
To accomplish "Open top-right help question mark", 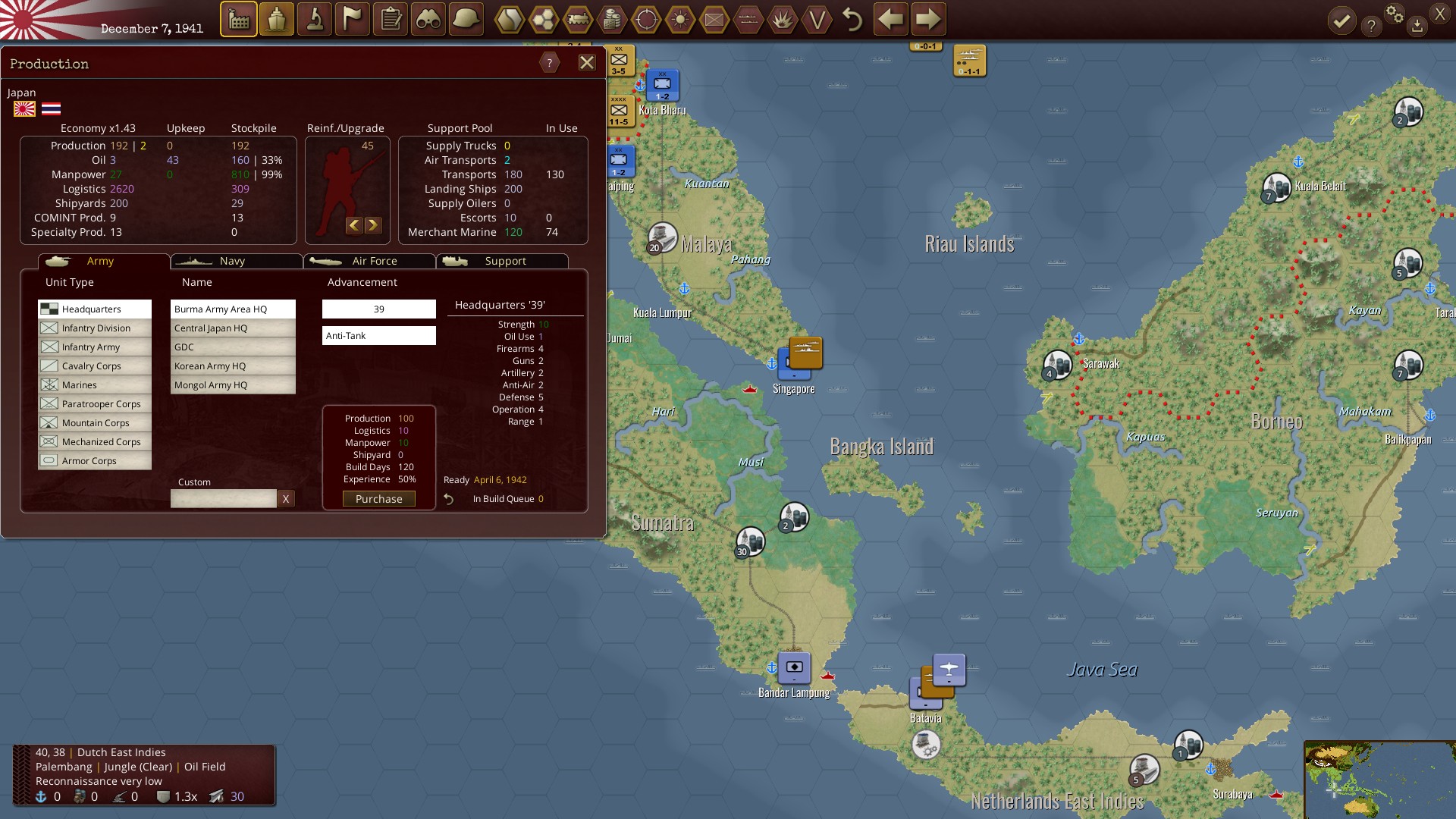I will (1371, 27).
